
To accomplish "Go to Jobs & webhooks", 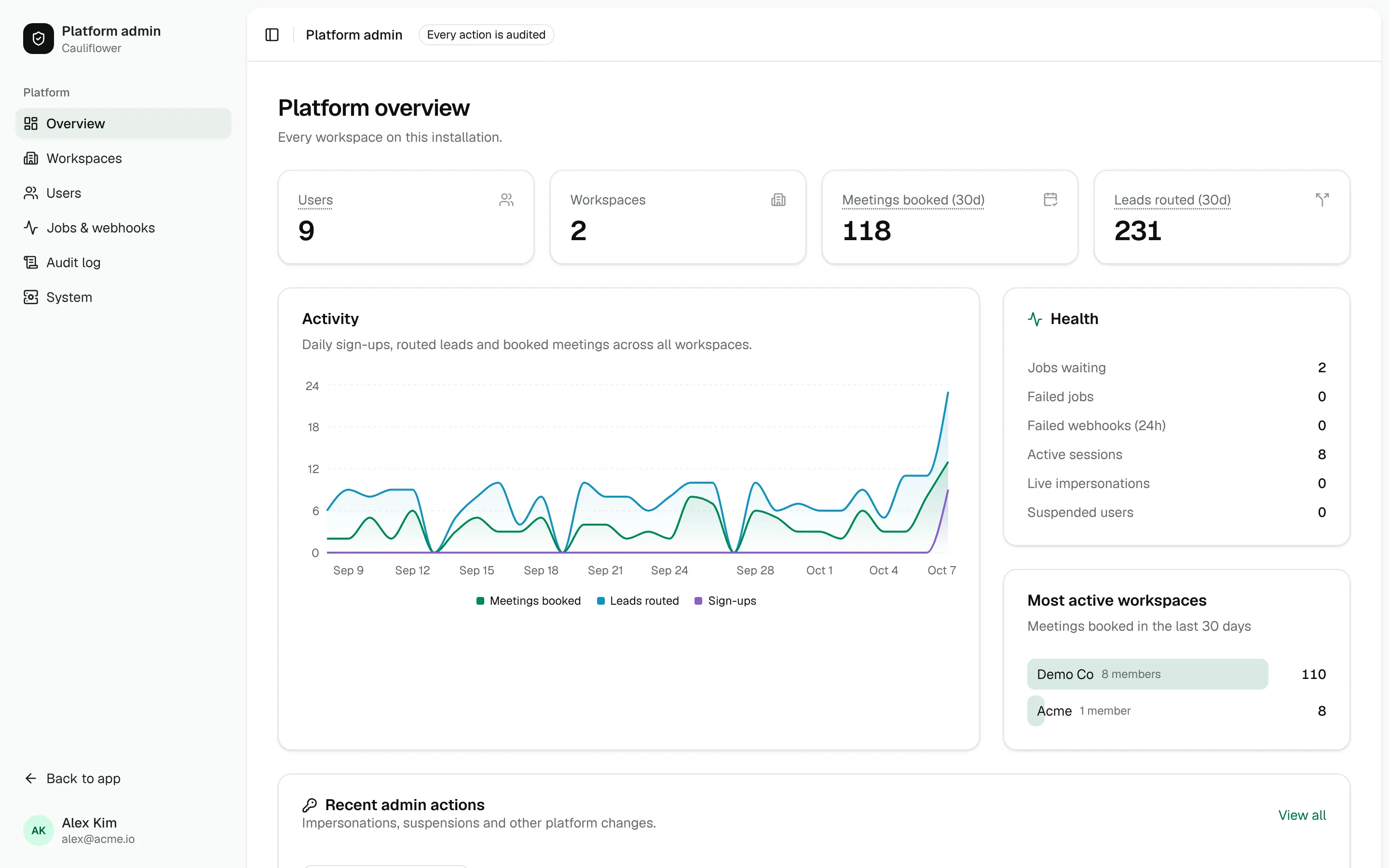I will click(x=123, y=228).
